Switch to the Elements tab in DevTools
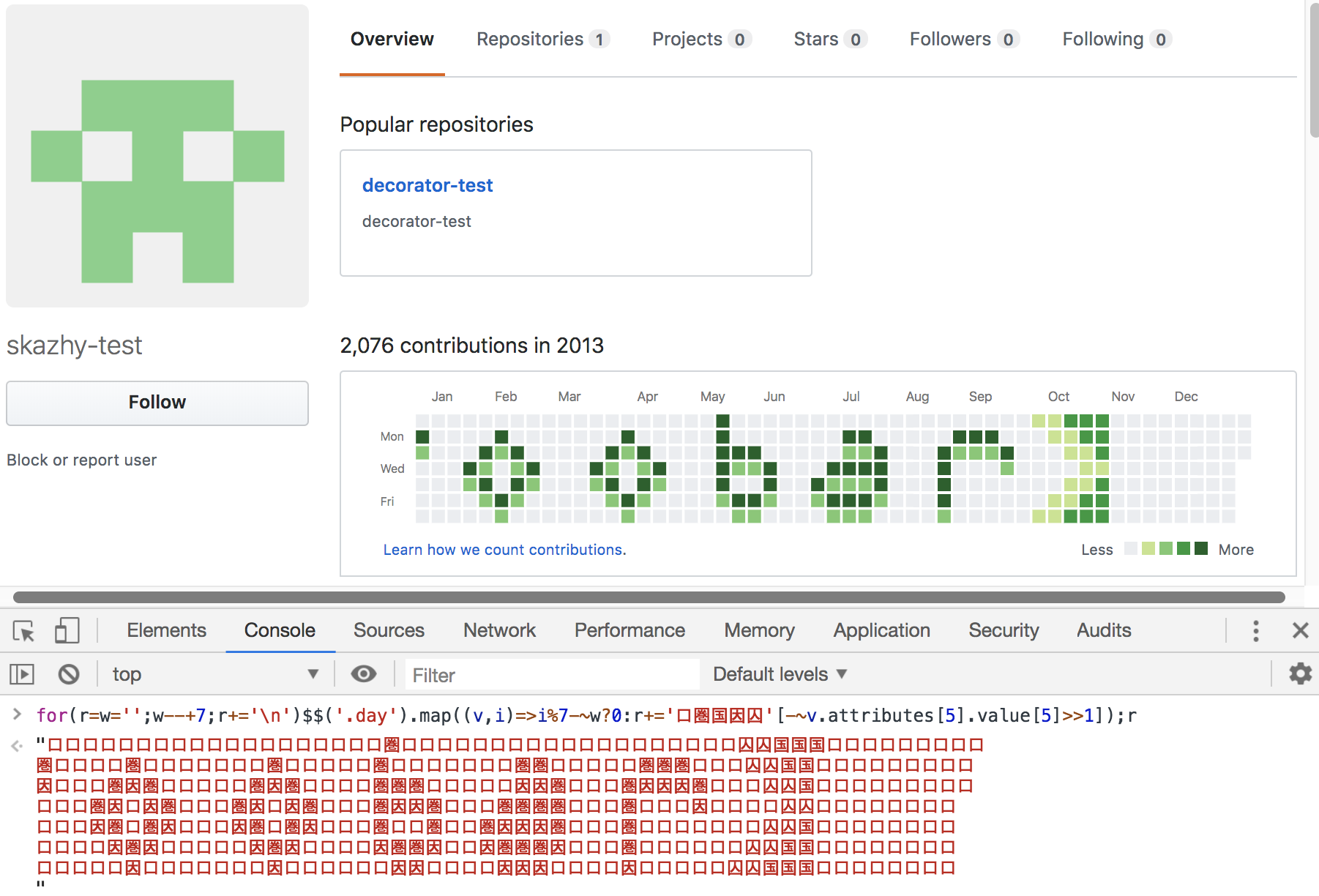This screenshot has height=896, width=1319. (x=166, y=631)
